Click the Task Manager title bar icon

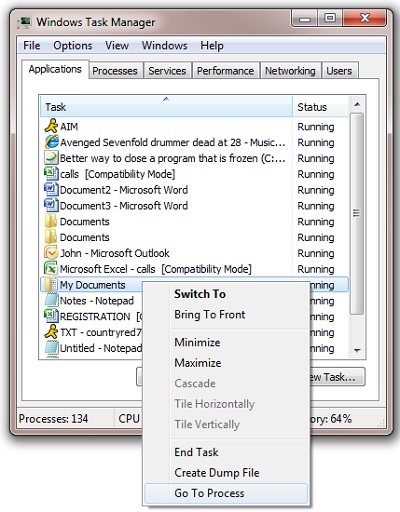[24, 22]
